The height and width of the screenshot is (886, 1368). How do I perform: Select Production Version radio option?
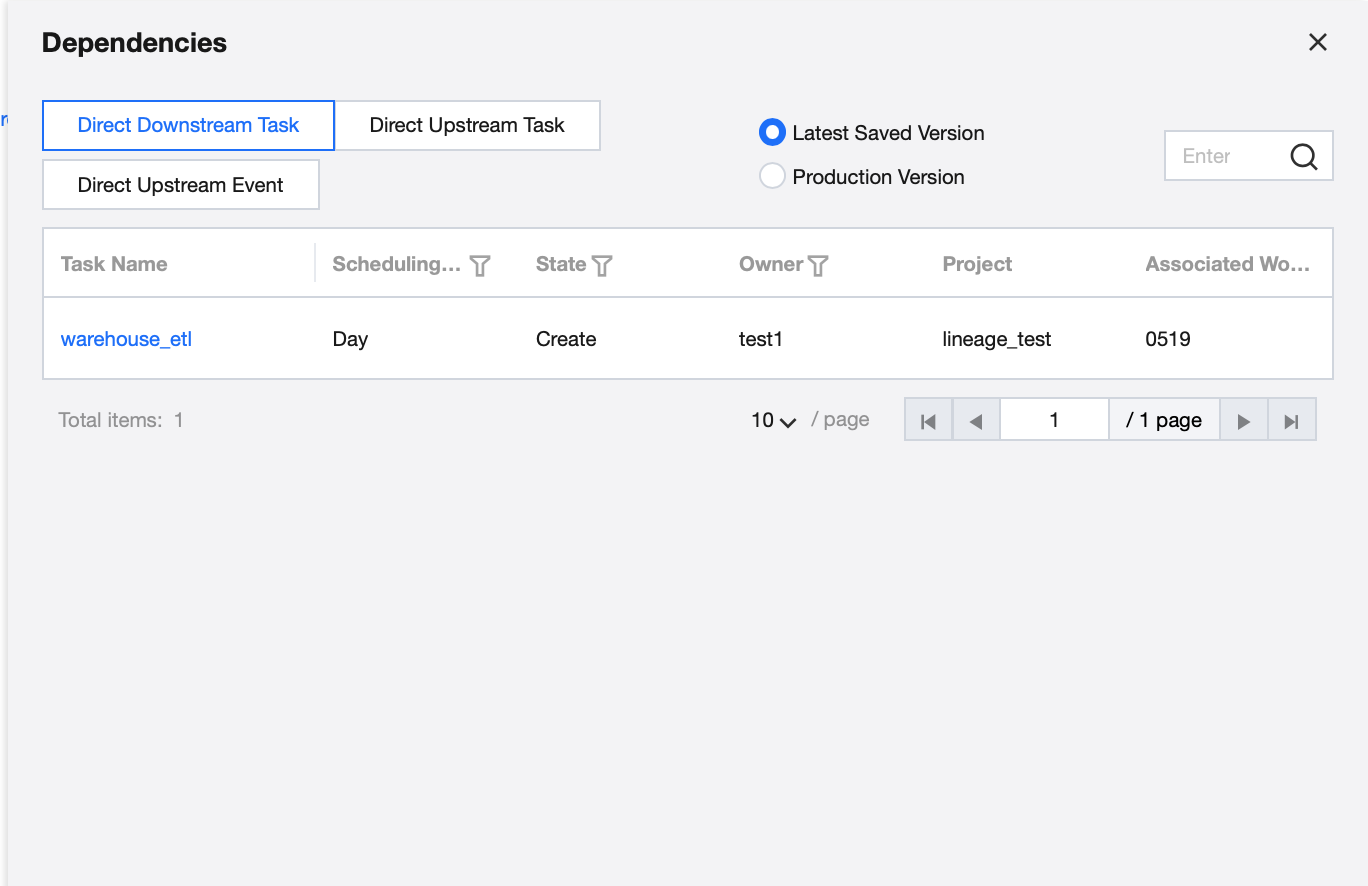[x=772, y=177]
